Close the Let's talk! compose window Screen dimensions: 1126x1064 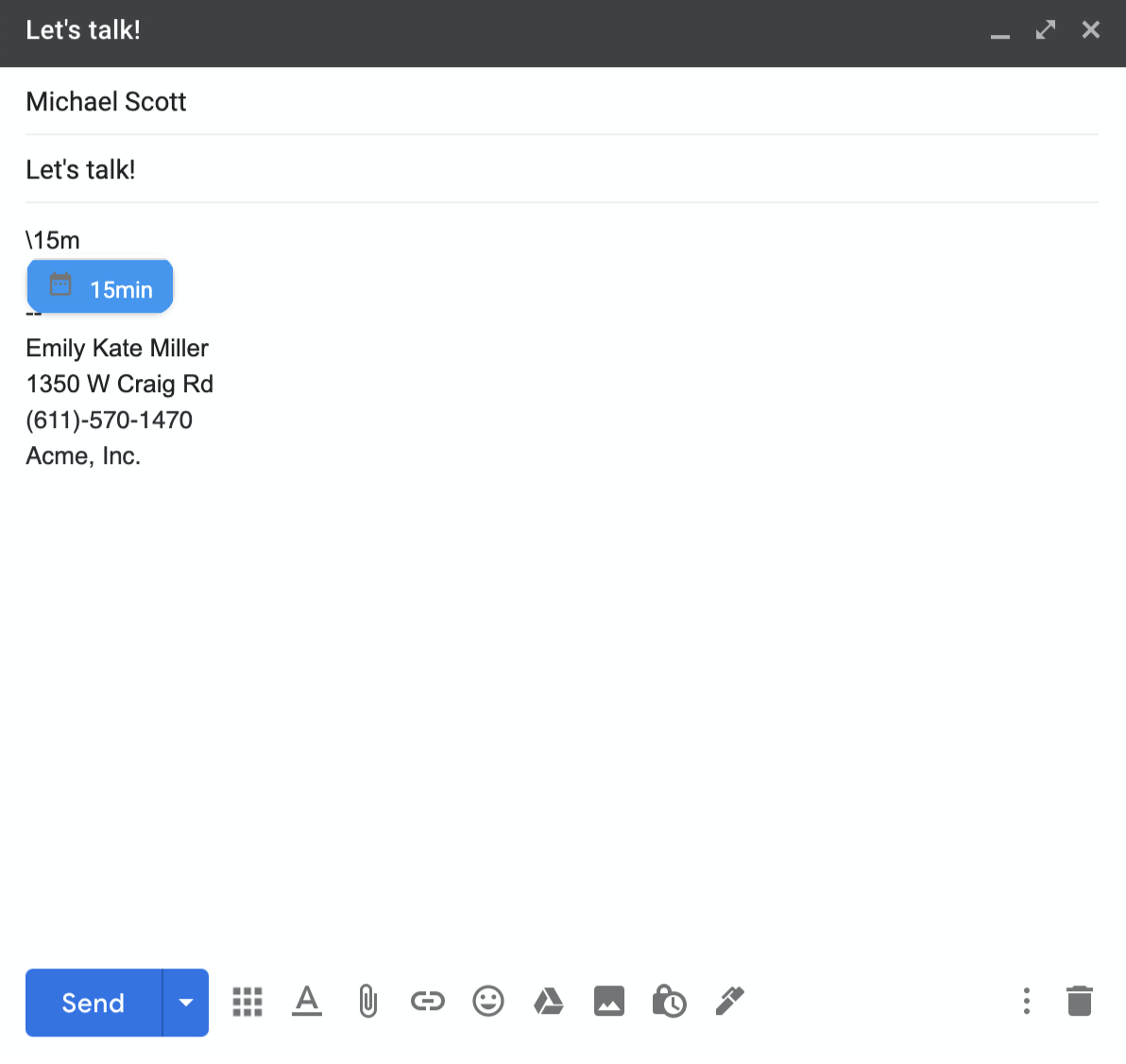pos(1091,30)
